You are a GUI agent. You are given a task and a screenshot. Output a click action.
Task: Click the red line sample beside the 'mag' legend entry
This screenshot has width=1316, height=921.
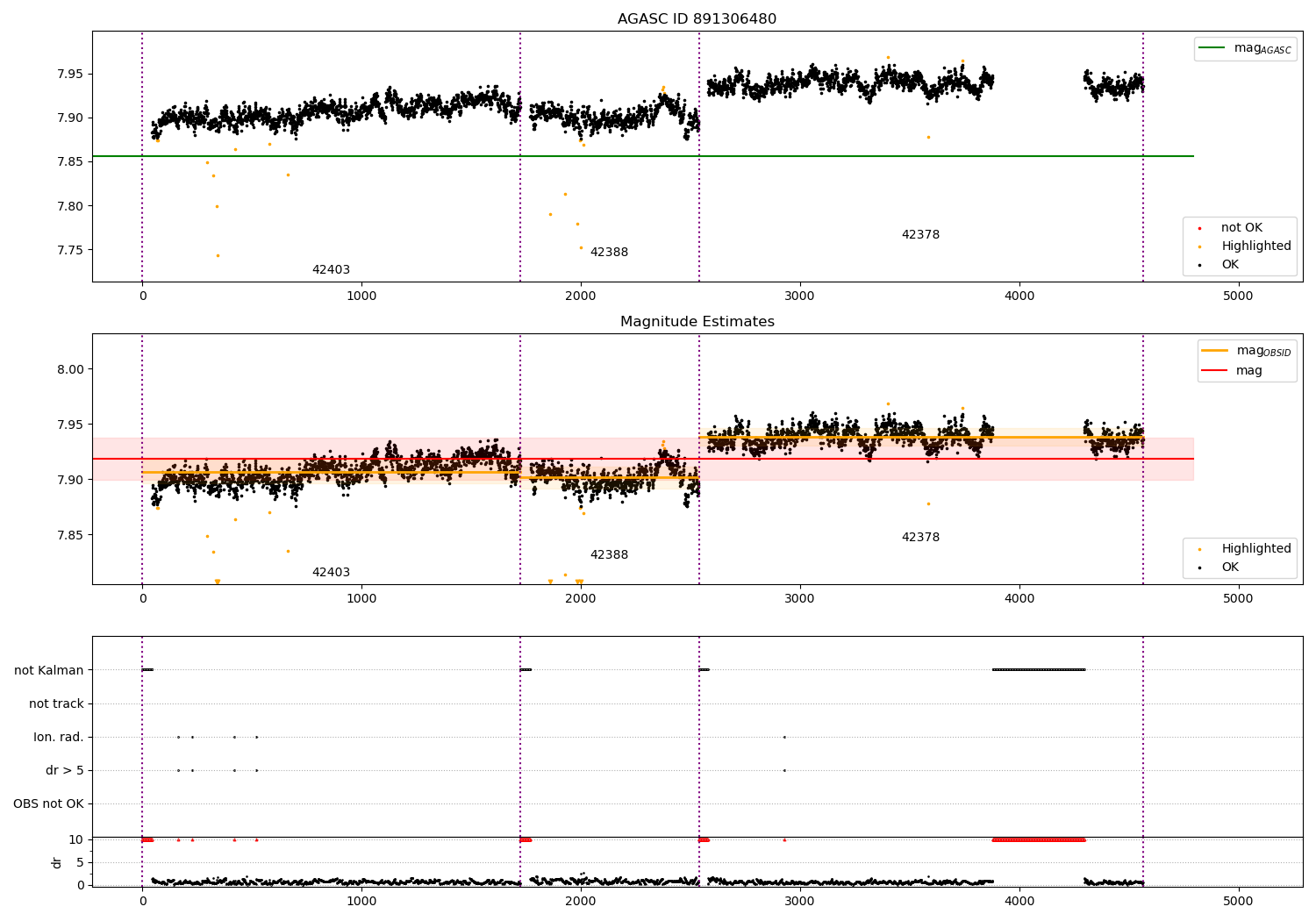click(1215, 371)
